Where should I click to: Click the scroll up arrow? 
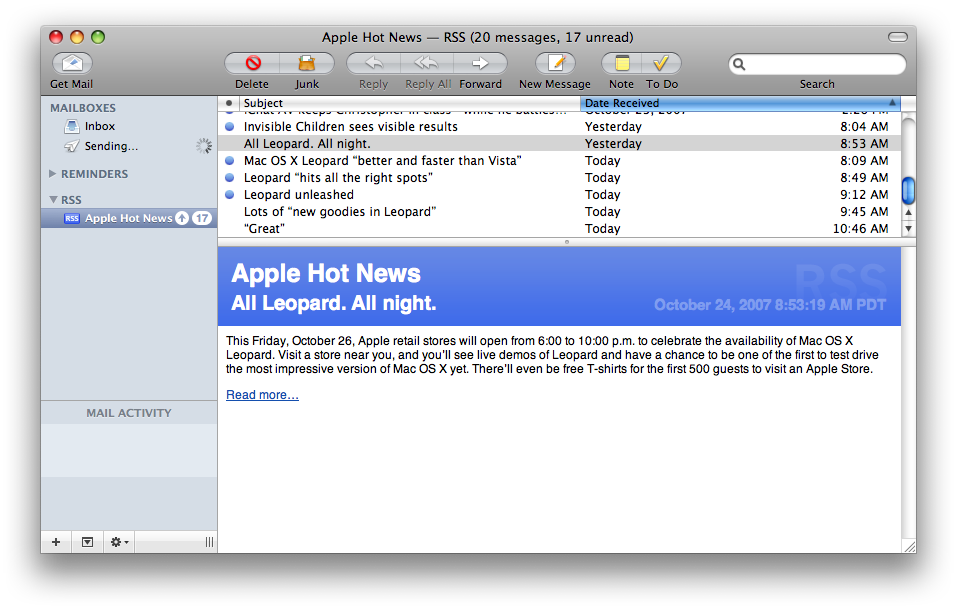tap(908, 212)
